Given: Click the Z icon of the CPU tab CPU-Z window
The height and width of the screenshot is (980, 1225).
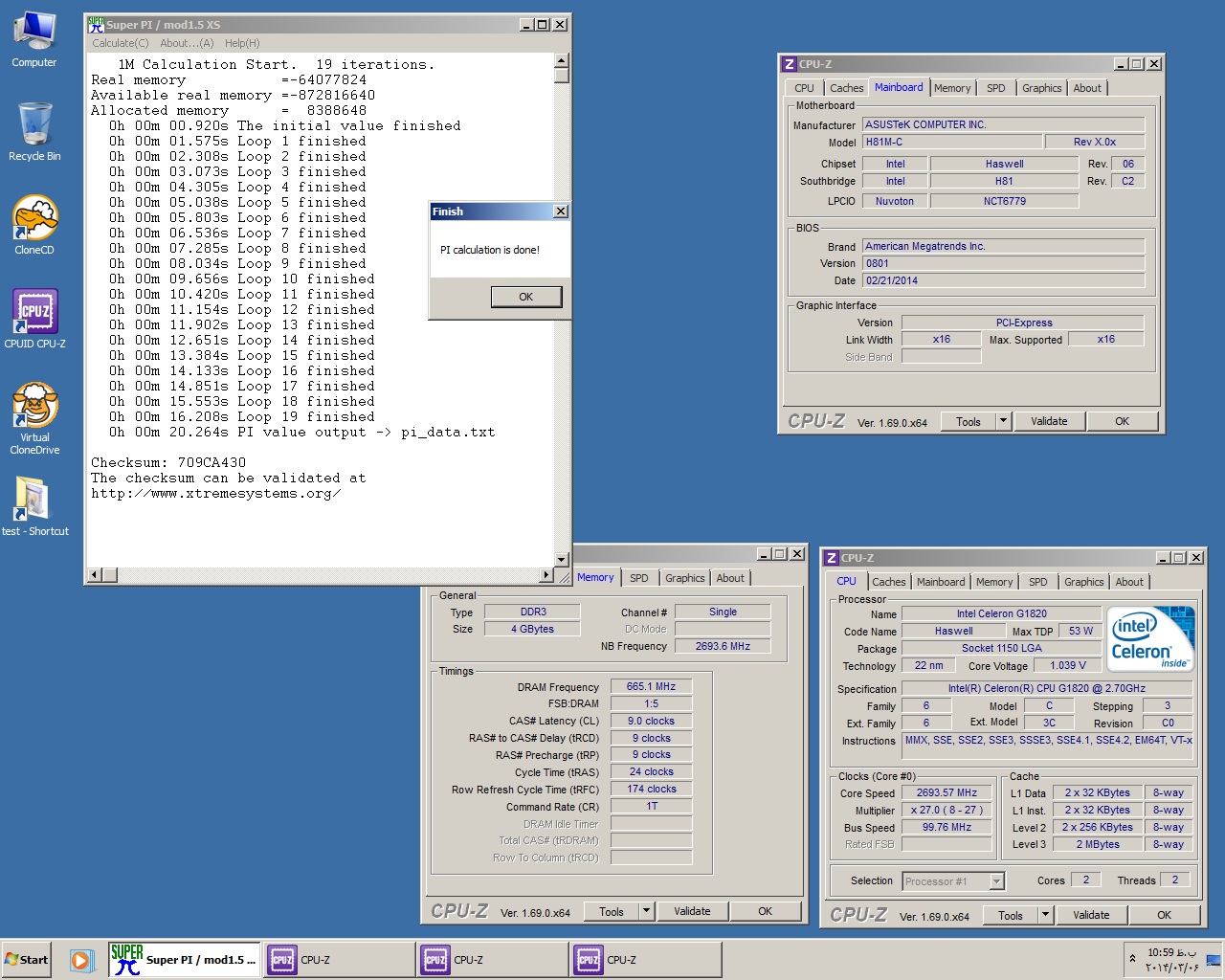Looking at the screenshot, I should pyautogui.click(x=832, y=558).
